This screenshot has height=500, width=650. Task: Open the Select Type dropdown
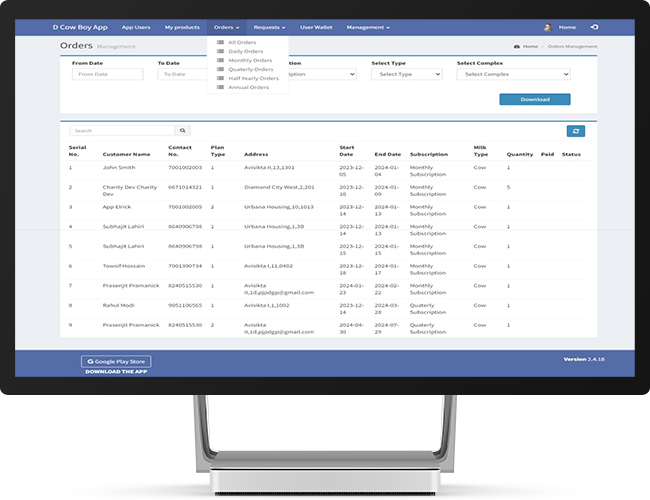[x=405, y=74]
